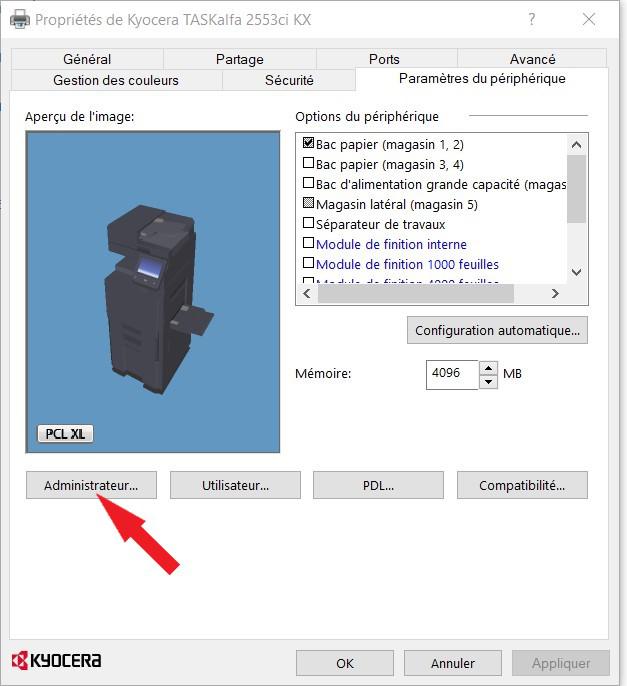Open the PDL settings dialog

tap(378, 486)
